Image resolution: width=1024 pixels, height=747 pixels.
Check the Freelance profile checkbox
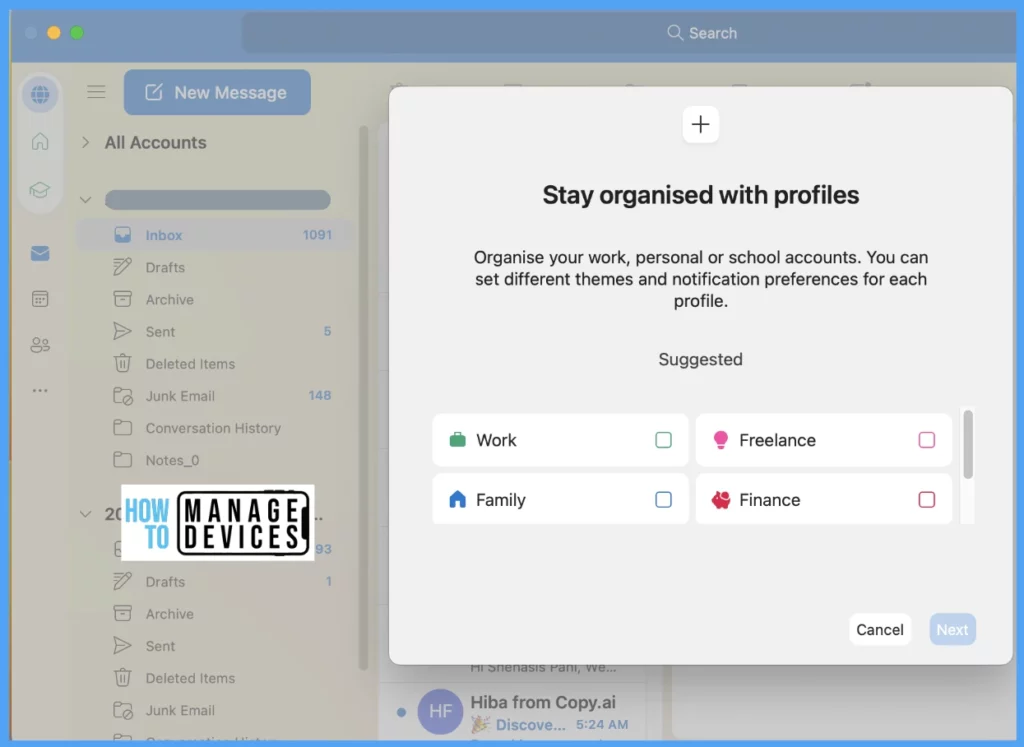(926, 440)
